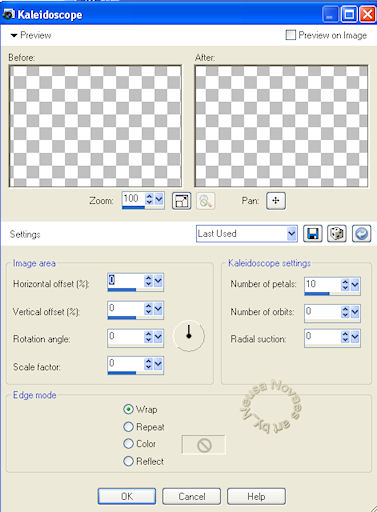Collapse the Preview section triangle
Image resolution: width=377 pixels, height=512 pixels.
pyautogui.click(x=14, y=35)
